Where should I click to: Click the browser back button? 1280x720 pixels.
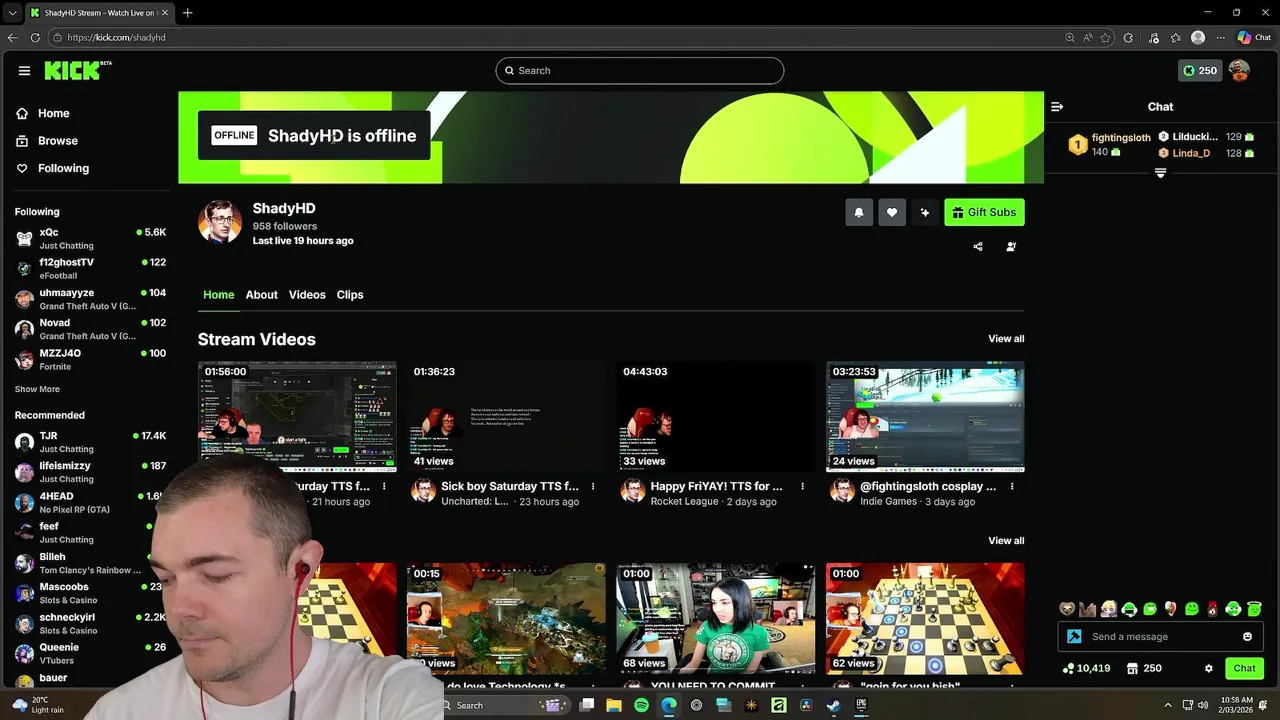[12, 37]
